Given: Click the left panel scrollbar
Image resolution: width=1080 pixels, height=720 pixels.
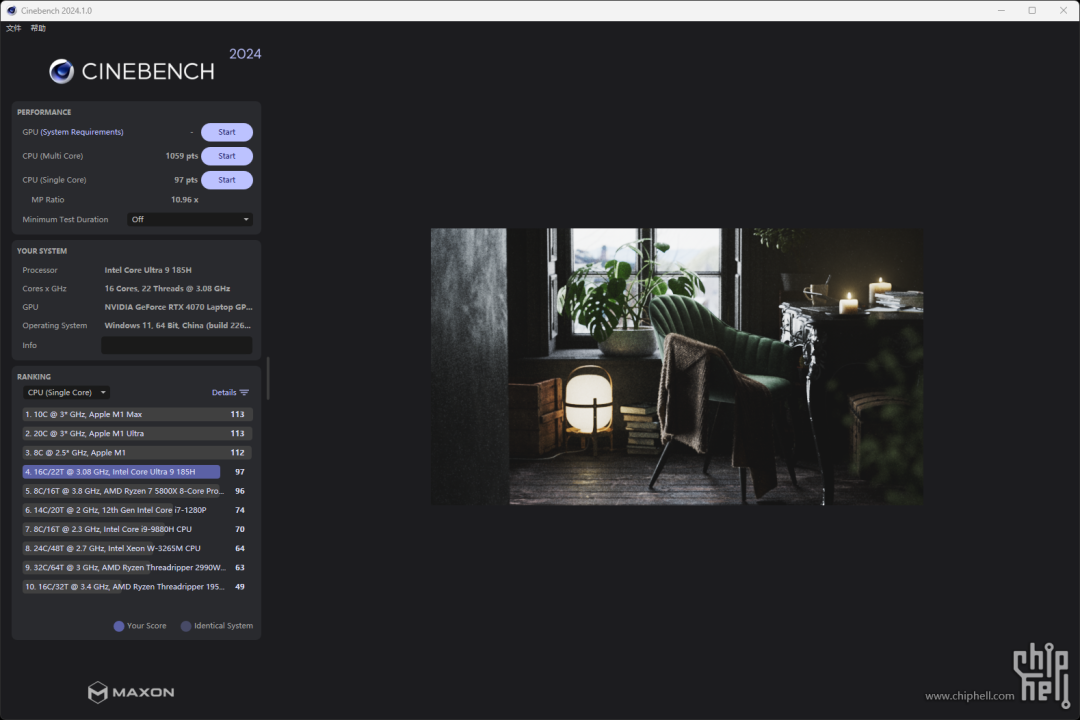Looking at the screenshot, I should [x=267, y=378].
